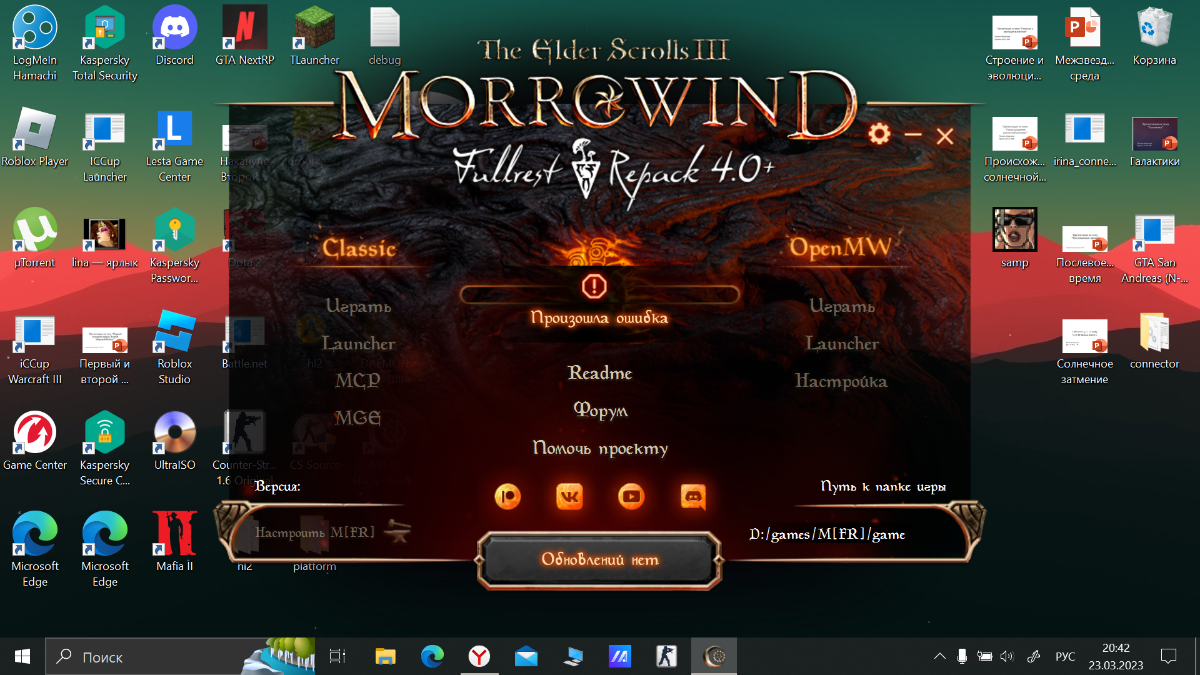Select the debug file on desktop
Image resolution: width=1200 pixels, height=675 pixels.
coord(385,35)
